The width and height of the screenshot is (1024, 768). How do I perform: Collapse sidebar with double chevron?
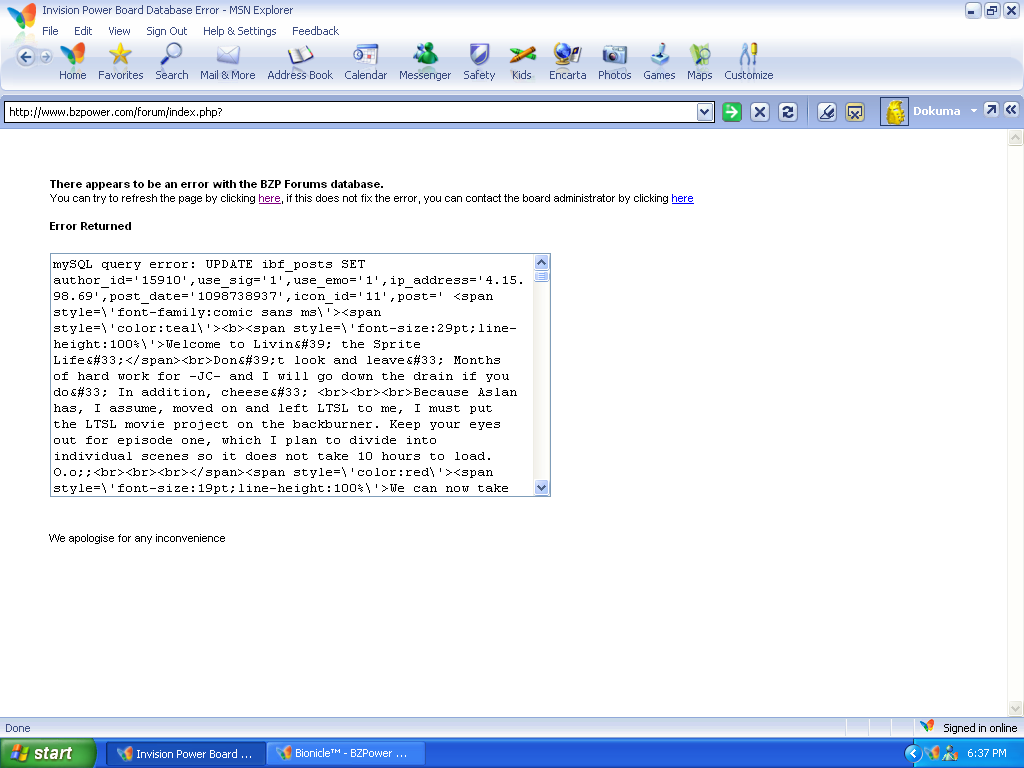1011,110
